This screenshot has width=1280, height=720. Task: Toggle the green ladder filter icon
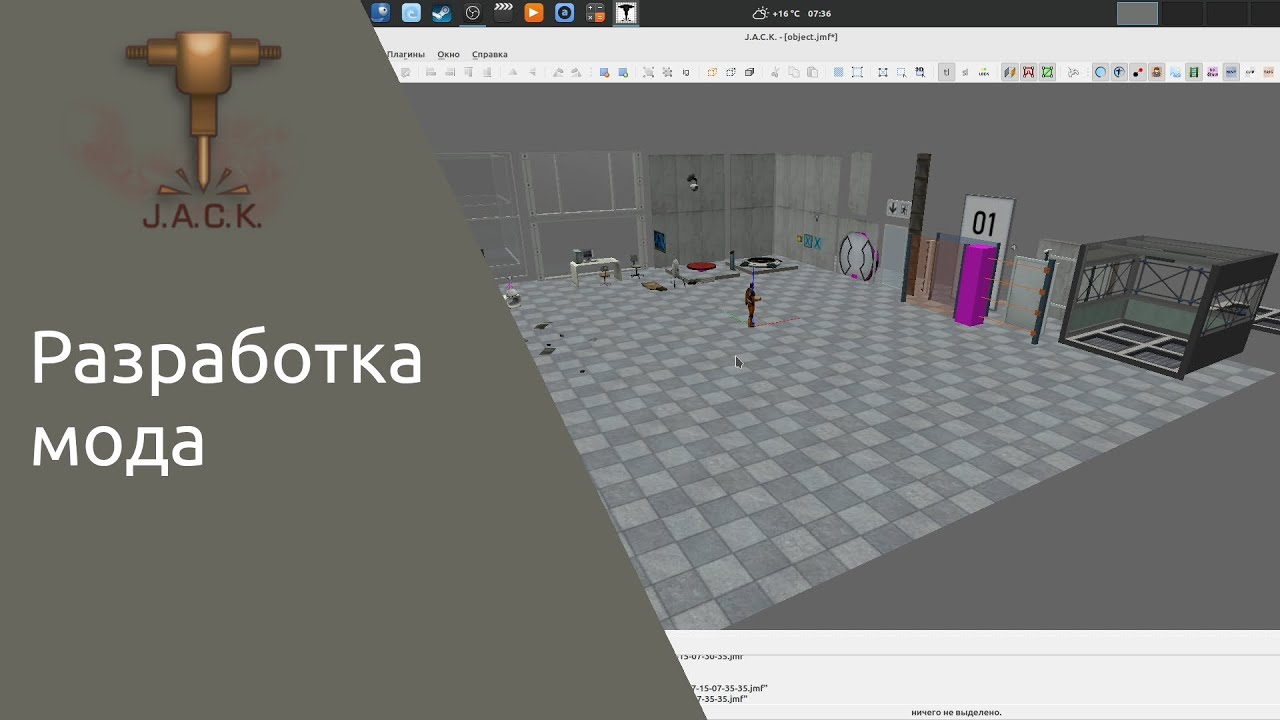(1194, 72)
